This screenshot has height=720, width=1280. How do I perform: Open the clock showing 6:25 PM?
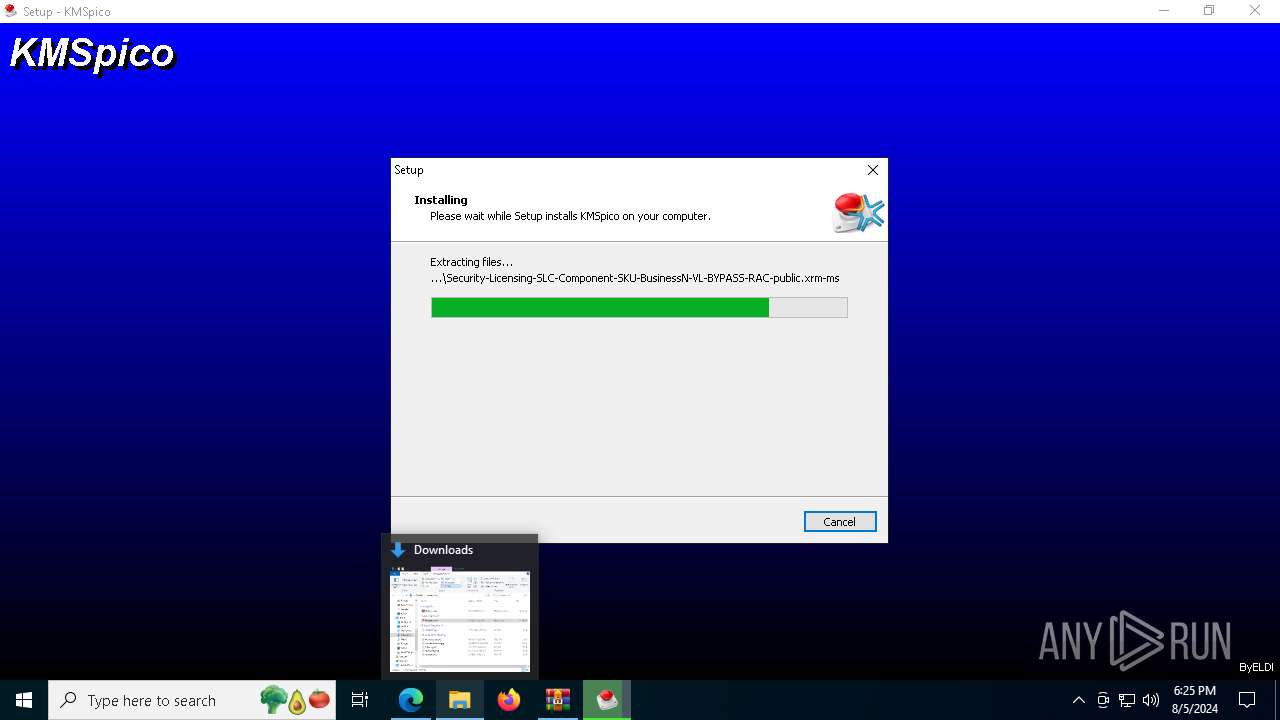point(1194,700)
